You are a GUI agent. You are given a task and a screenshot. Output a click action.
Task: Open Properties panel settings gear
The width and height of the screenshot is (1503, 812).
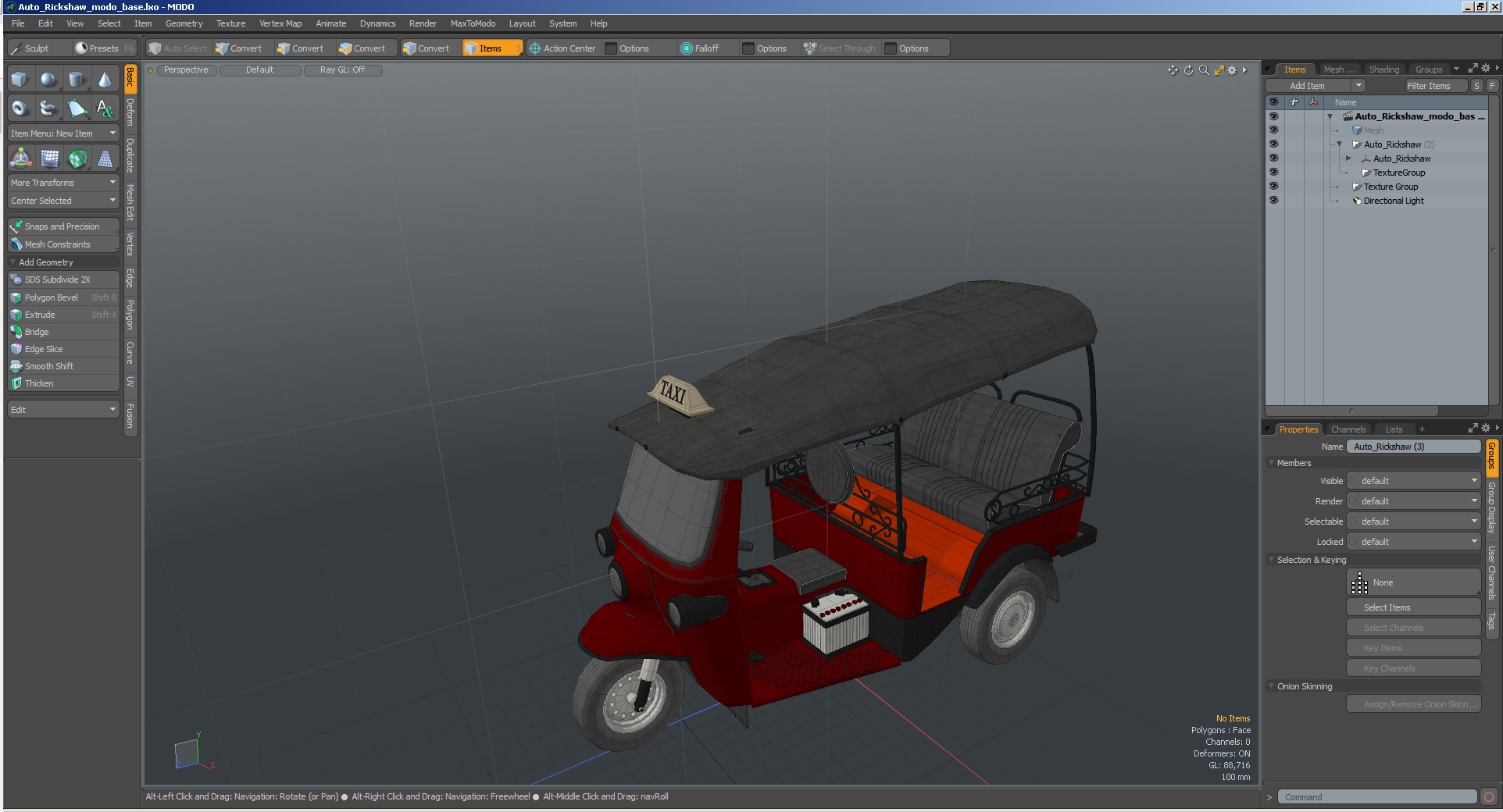pos(1486,428)
